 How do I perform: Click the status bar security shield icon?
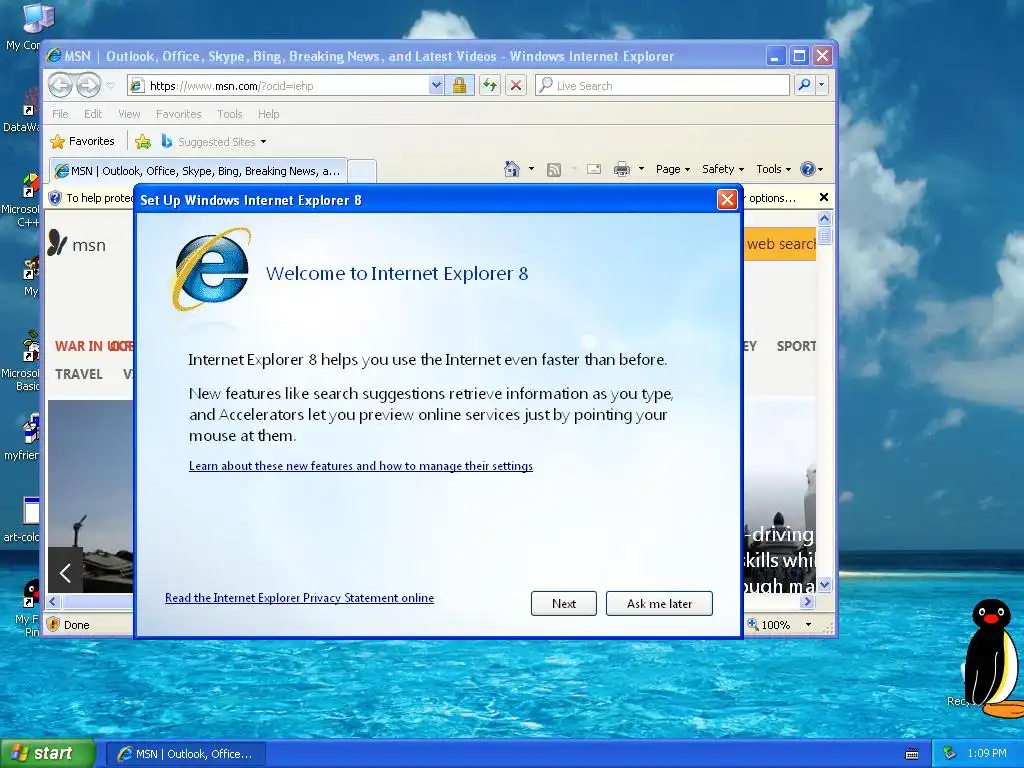click(54, 625)
